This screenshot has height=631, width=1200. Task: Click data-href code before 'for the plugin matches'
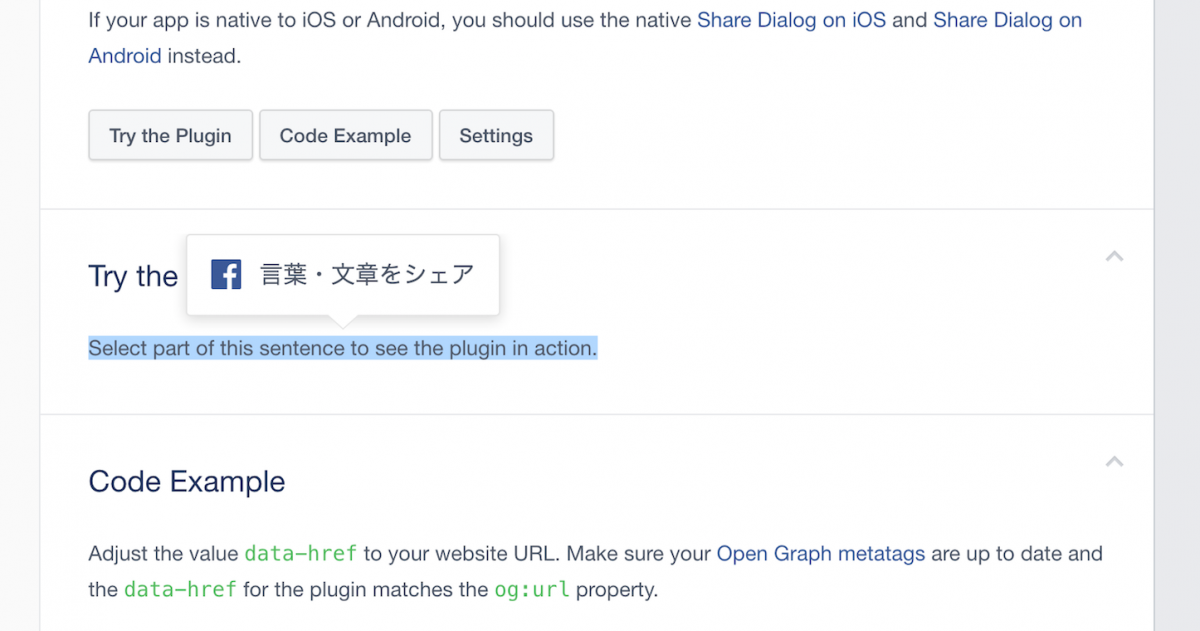[180, 589]
